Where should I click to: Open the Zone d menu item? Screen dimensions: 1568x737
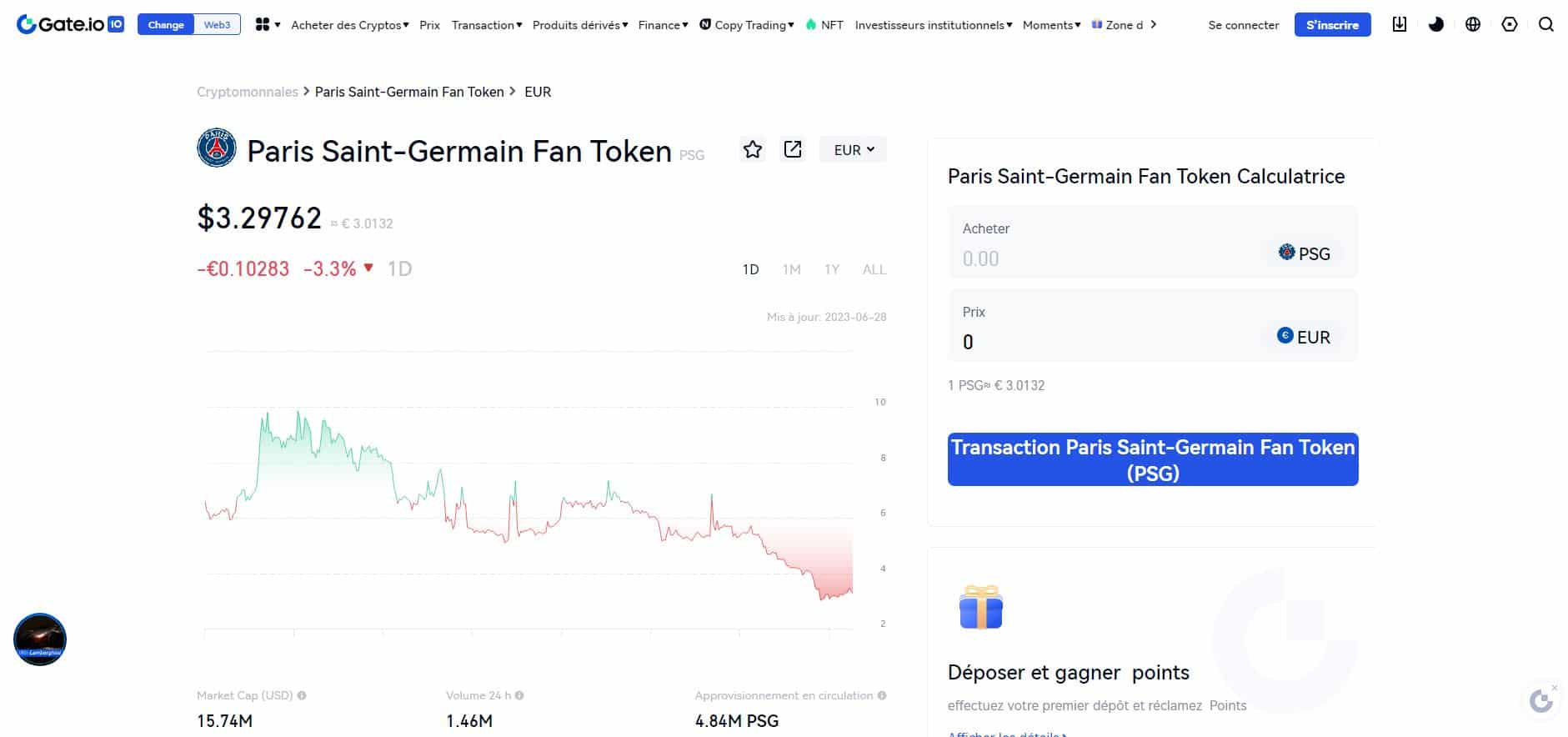point(1118,25)
